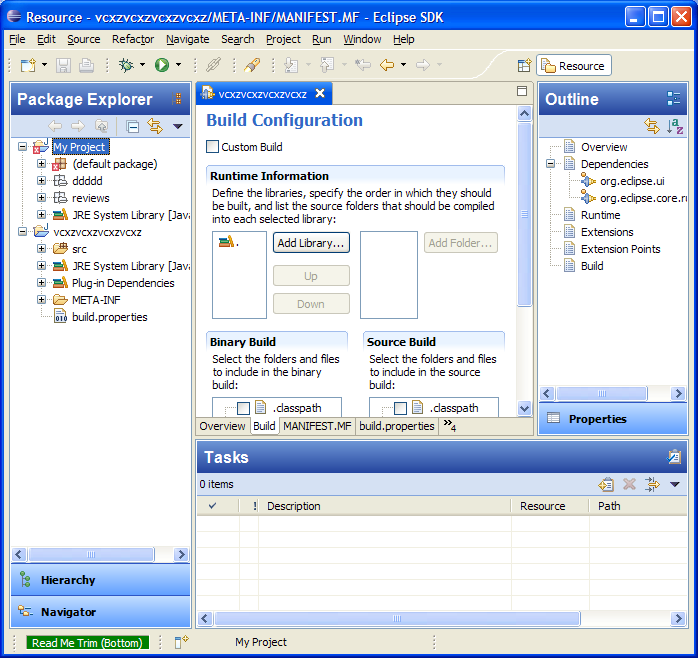Click the Filters icon in Tasks panel
The width and height of the screenshot is (698, 658).
[x=652, y=484]
